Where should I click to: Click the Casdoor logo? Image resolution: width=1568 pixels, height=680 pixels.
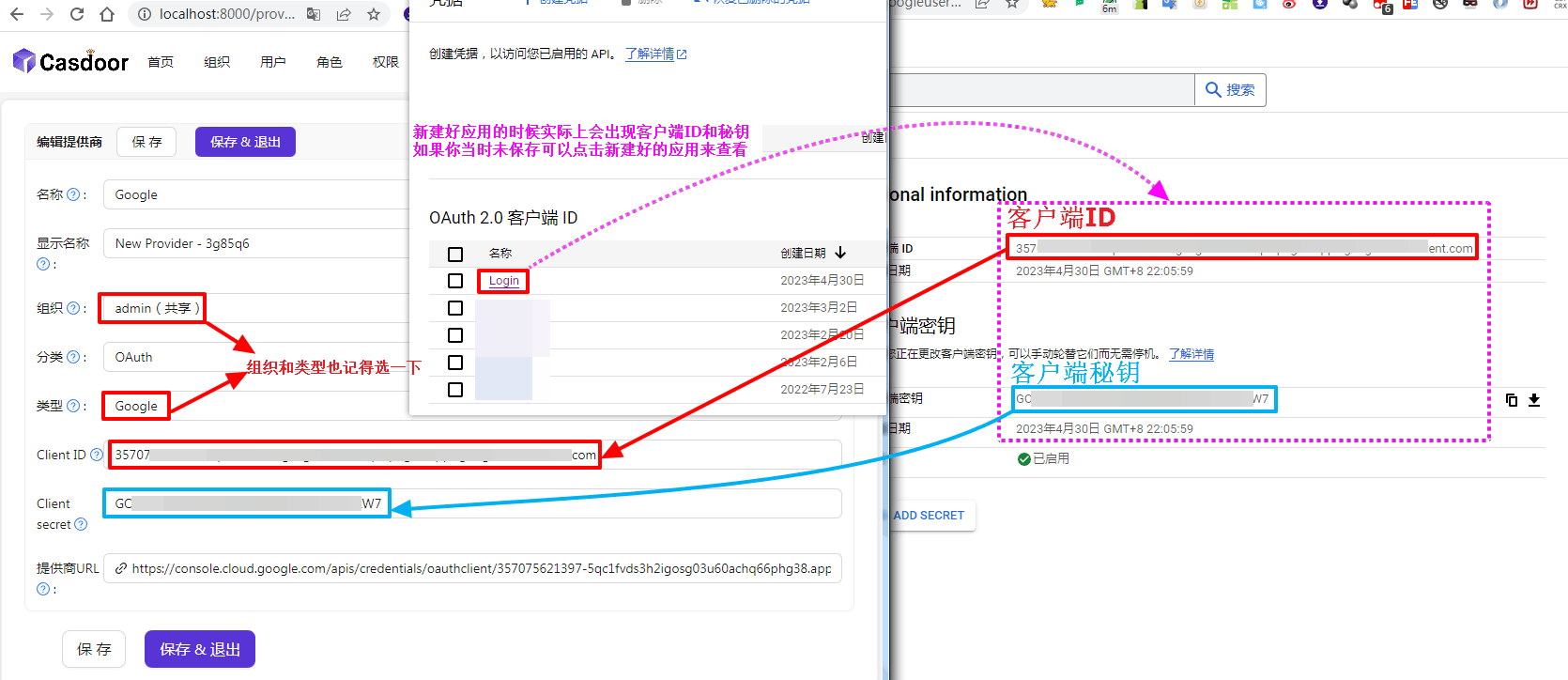point(70,62)
